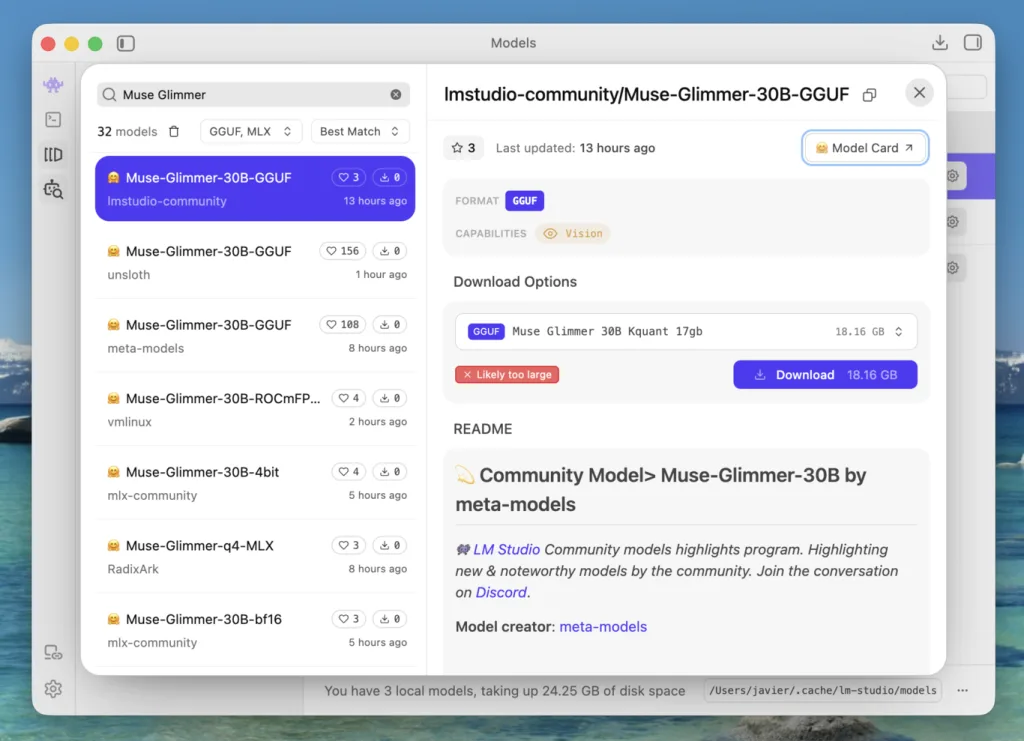
Task: Toggle the left sidebar via the title bar icon
Action: [x=125, y=43]
